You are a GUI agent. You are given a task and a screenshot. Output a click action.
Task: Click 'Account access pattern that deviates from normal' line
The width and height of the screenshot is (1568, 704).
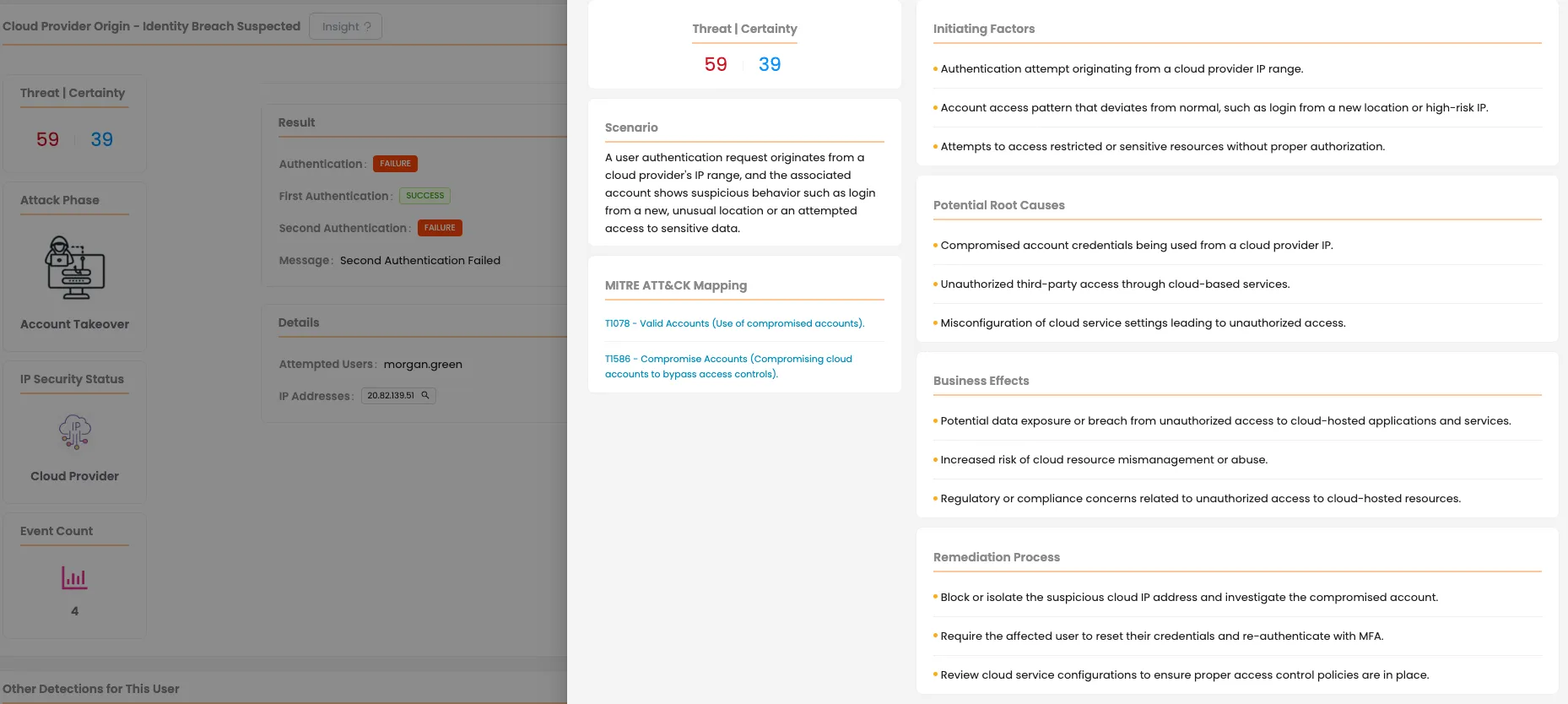coord(1214,107)
